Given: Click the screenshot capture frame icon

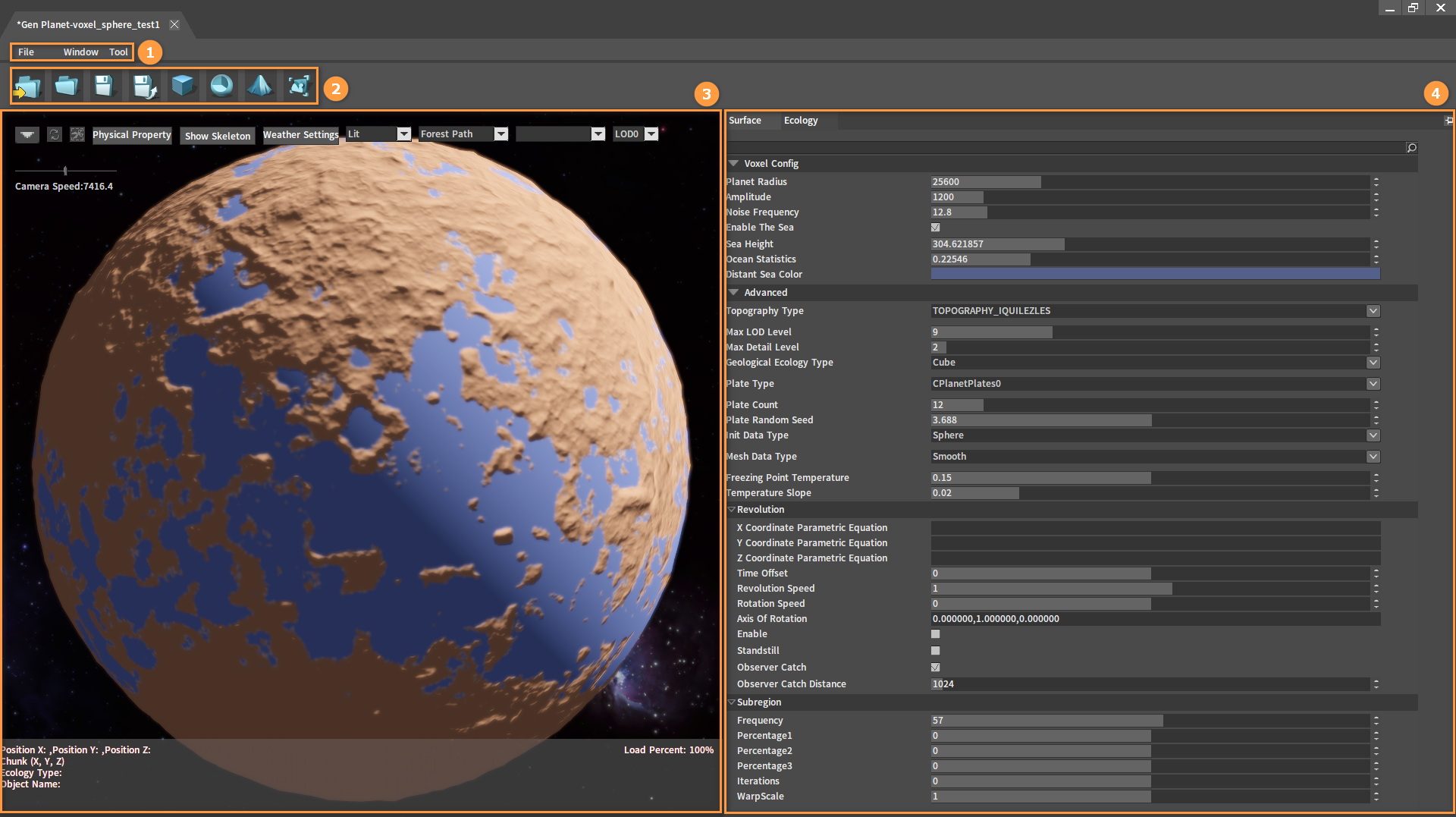Looking at the screenshot, I should pos(299,86).
